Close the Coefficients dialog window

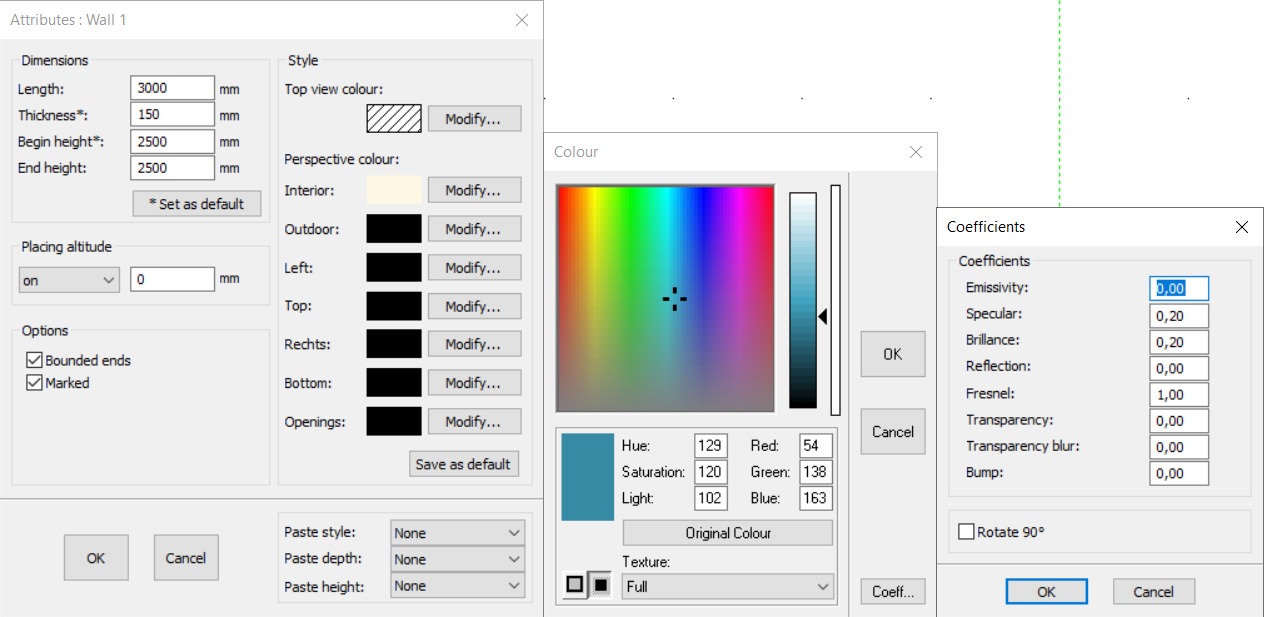[x=1241, y=227]
